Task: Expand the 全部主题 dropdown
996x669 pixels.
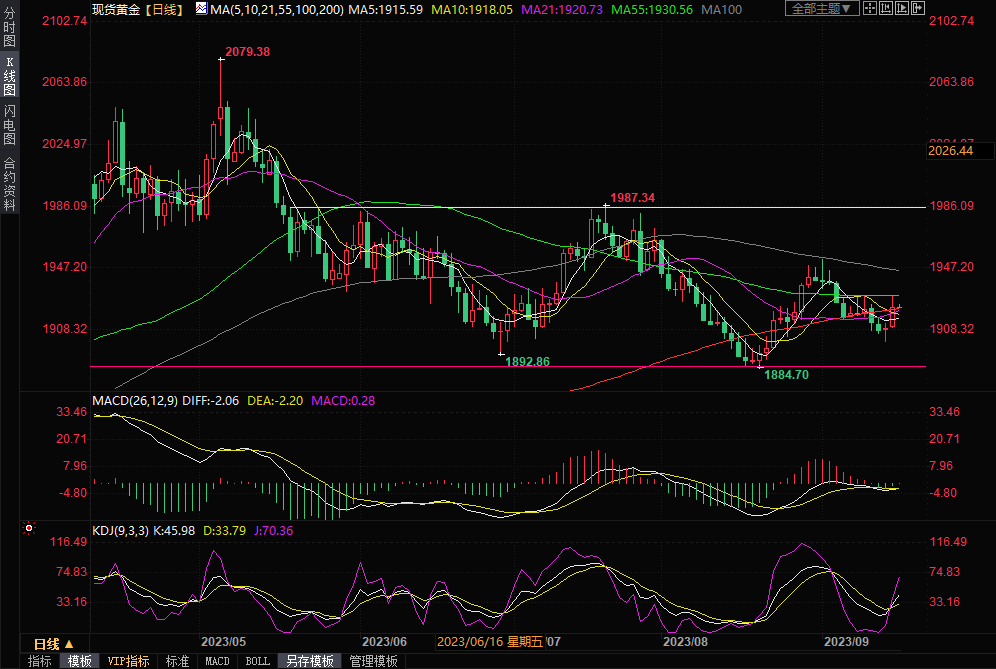Action: pos(821,8)
